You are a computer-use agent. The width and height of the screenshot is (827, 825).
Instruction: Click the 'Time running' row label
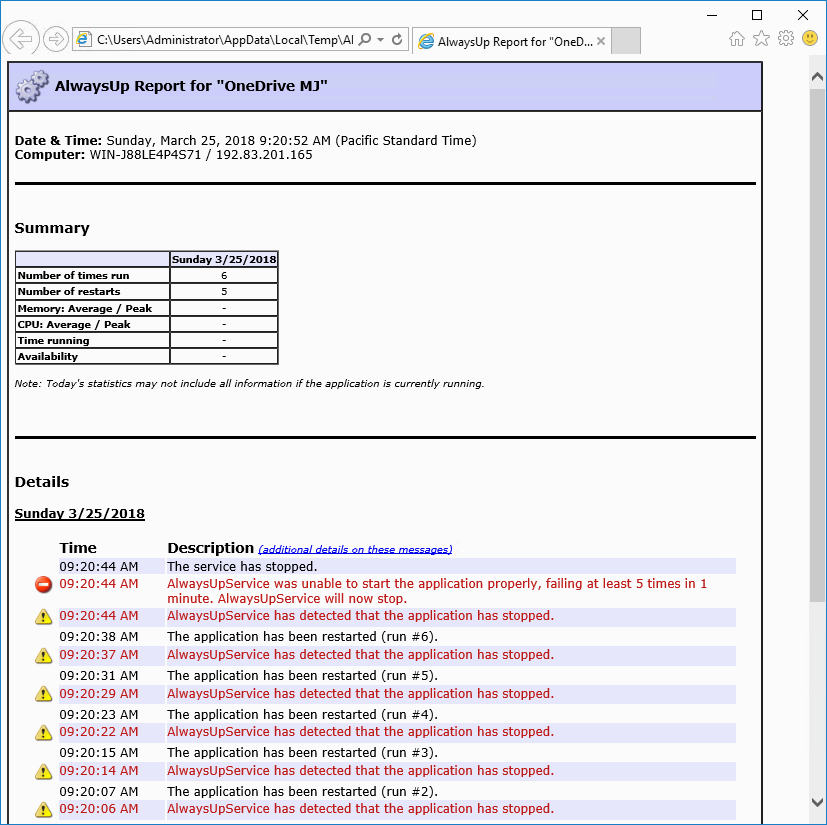[53, 341]
